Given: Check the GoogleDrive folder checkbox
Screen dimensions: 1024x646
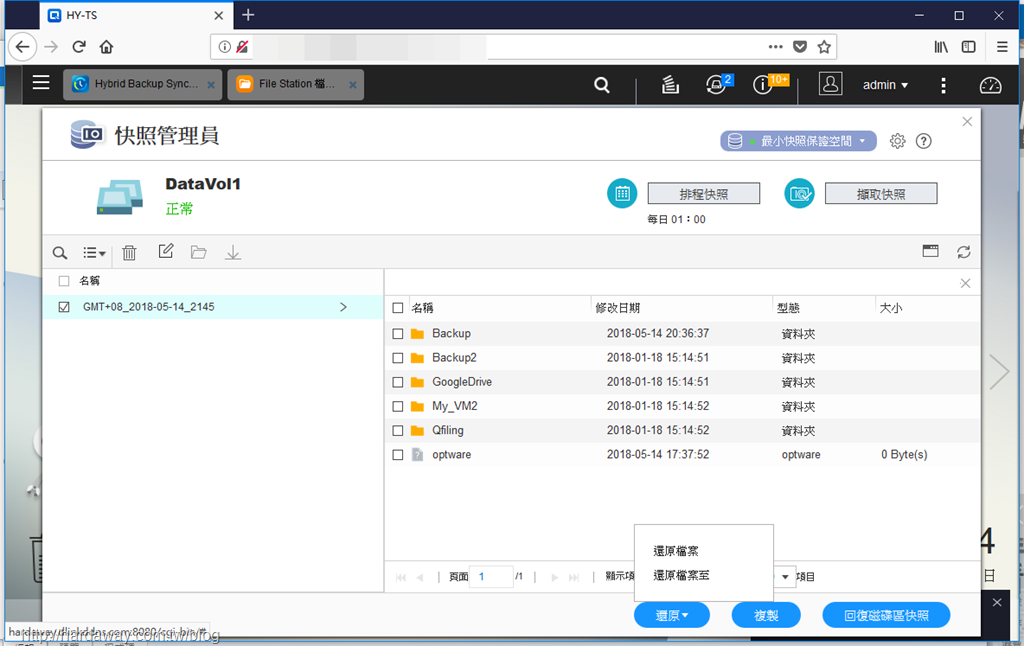Looking at the screenshot, I should tap(398, 382).
